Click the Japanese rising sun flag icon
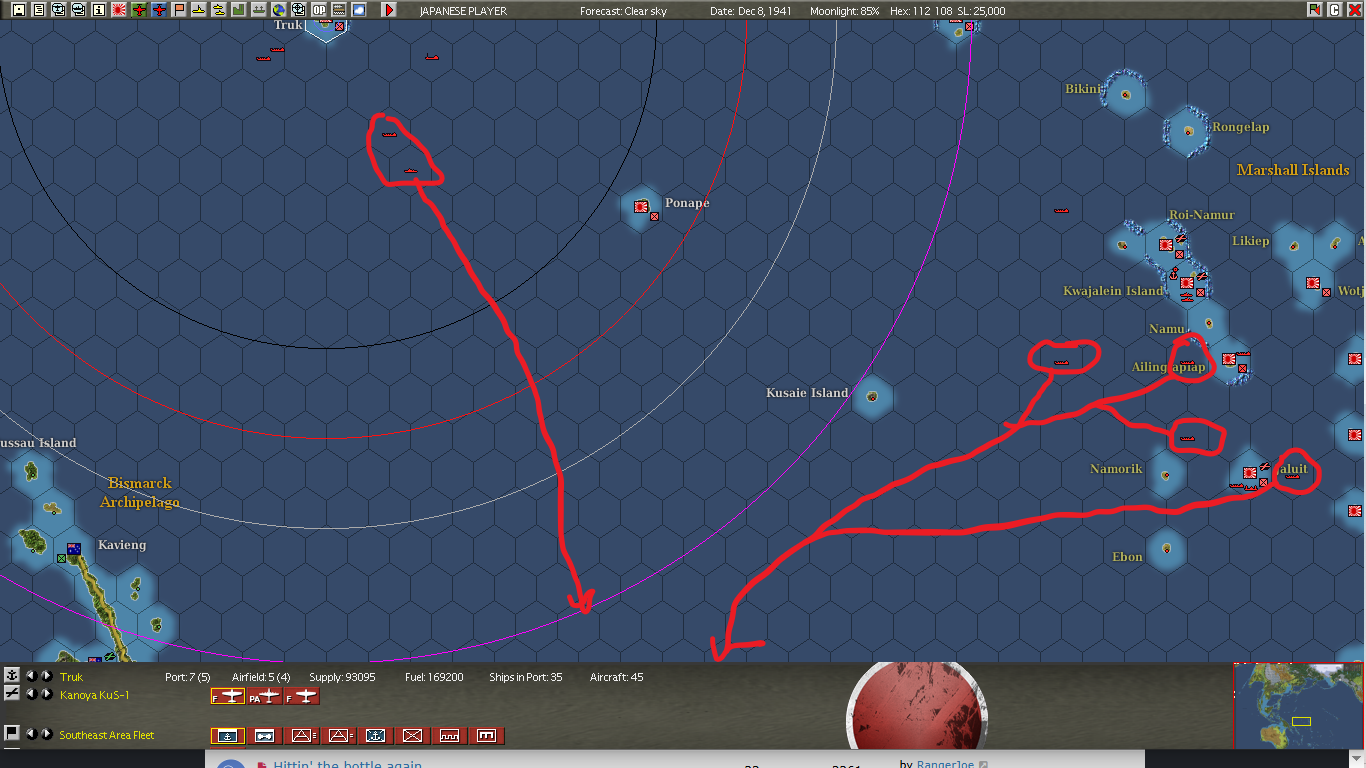 [x=119, y=10]
